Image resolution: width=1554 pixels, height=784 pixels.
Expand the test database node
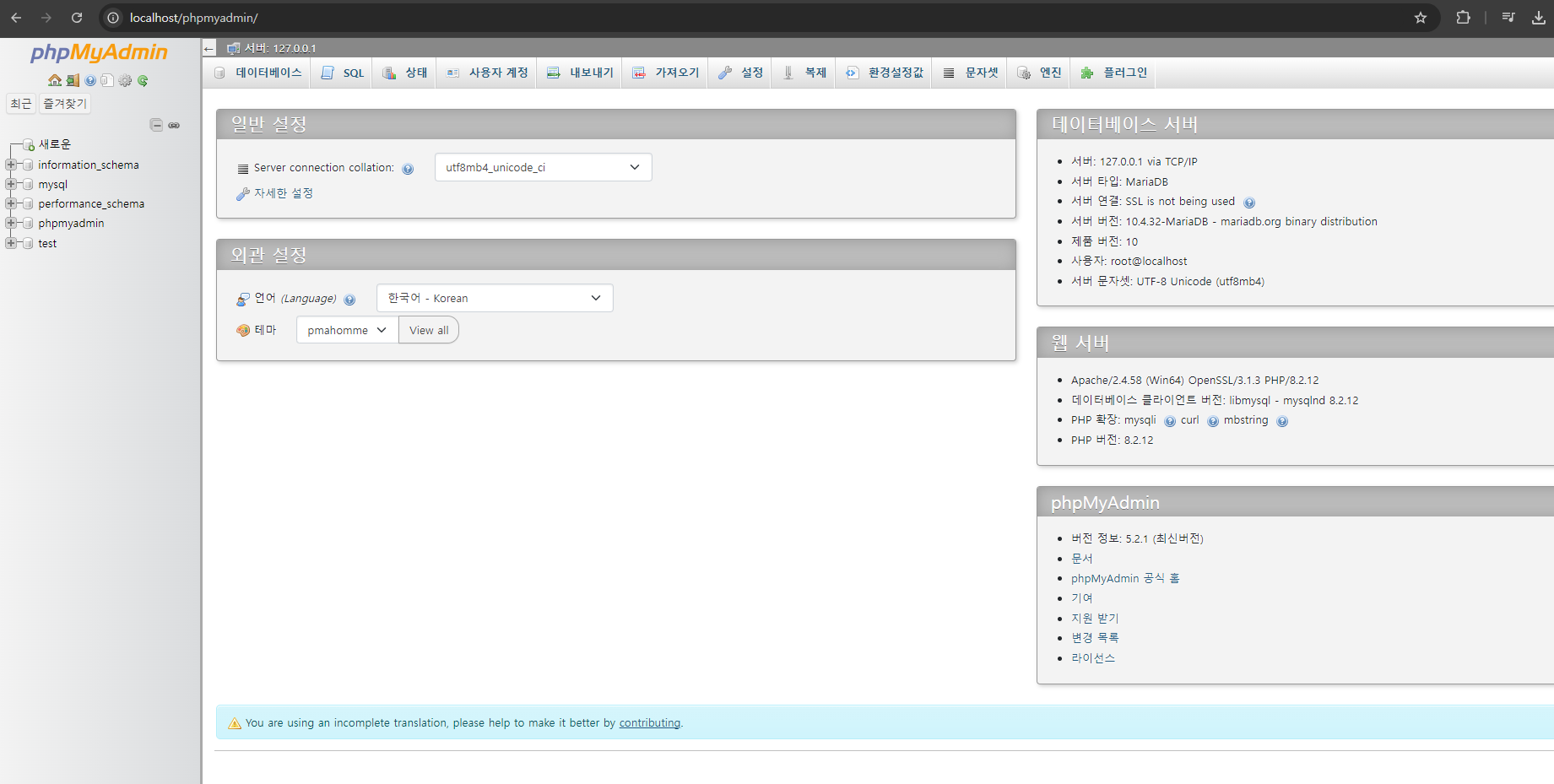[x=11, y=243]
